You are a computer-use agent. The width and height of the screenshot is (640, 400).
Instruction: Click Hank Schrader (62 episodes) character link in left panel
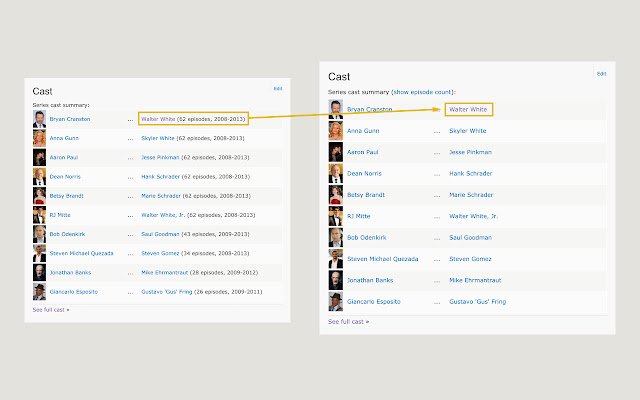[160, 177]
